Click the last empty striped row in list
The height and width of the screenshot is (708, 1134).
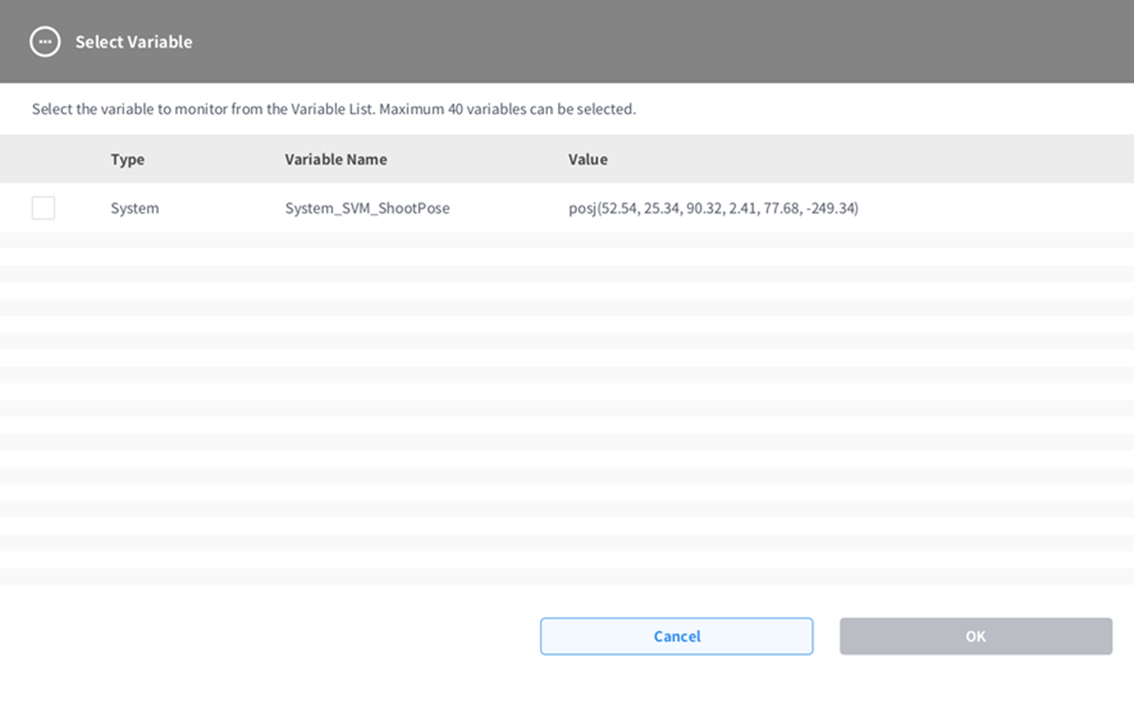tap(566, 576)
